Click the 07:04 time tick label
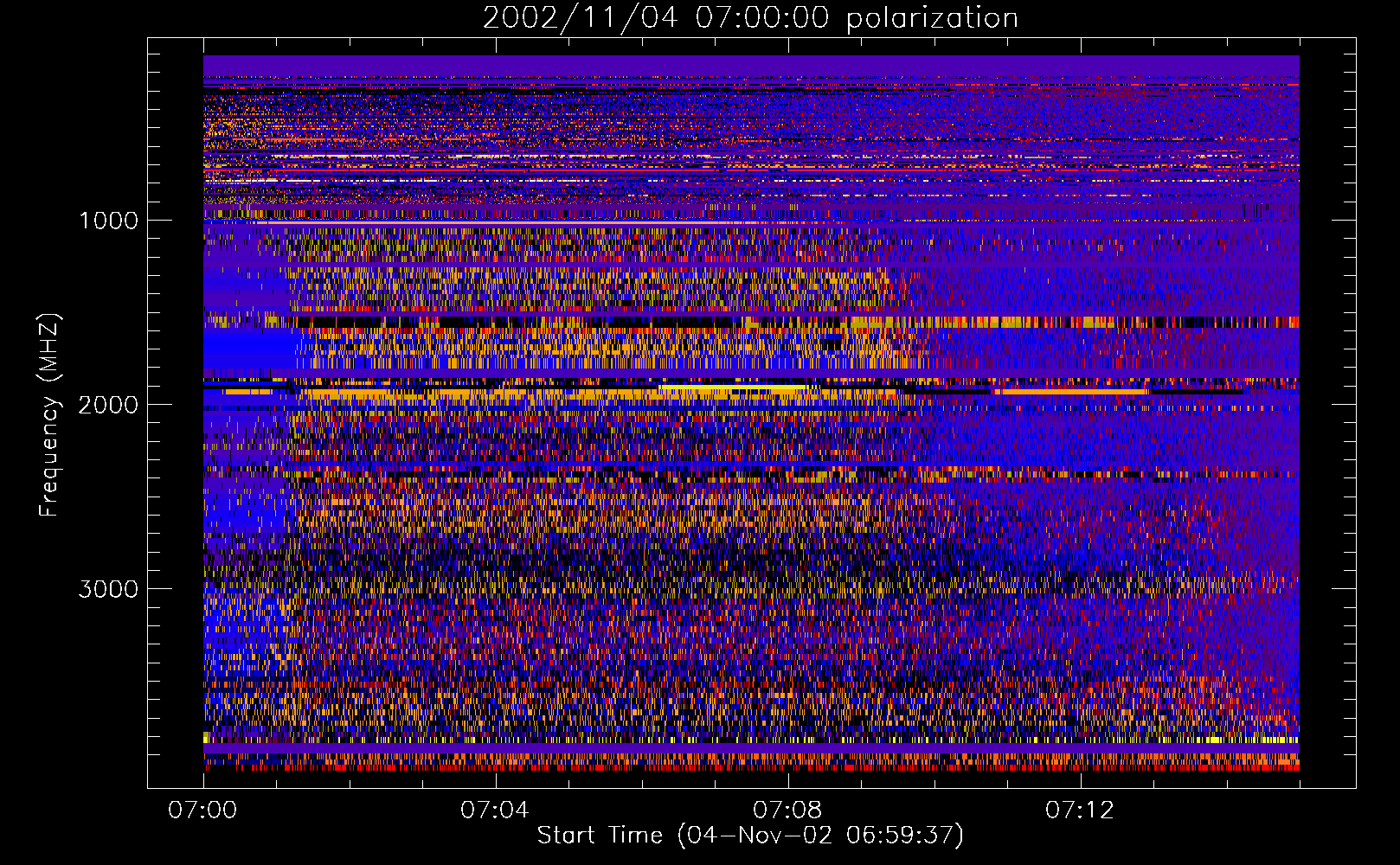The height and width of the screenshot is (865, 1400). tap(495, 810)
